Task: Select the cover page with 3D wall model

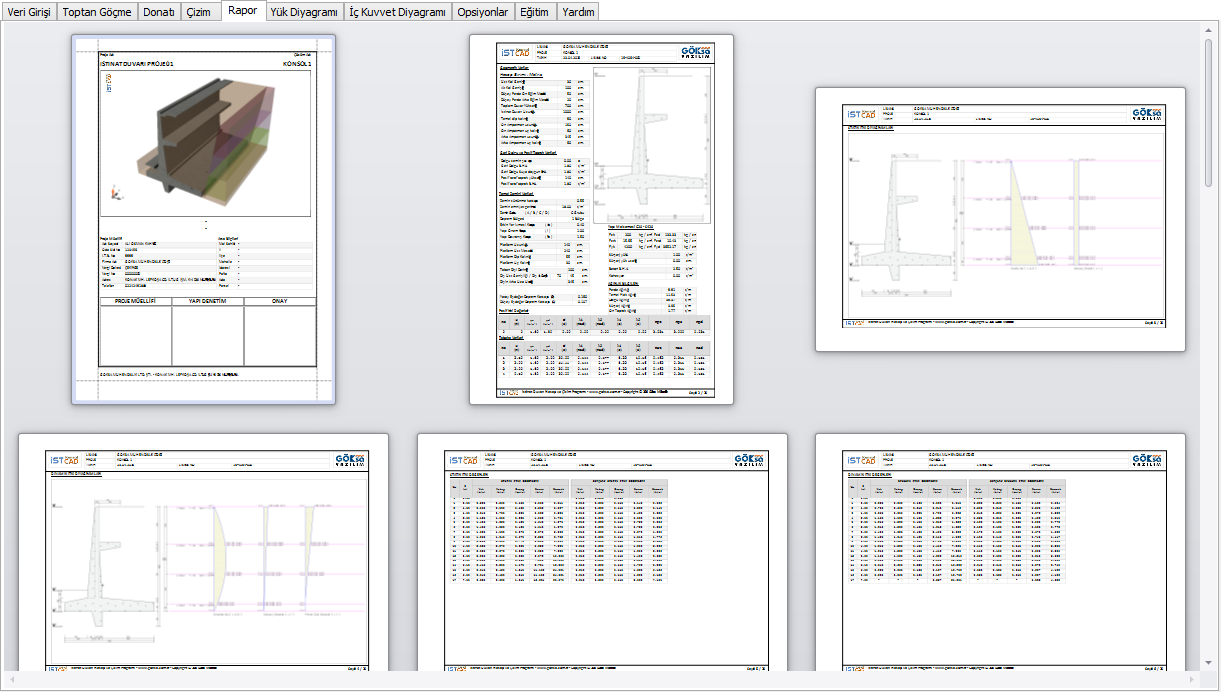Action: [x=204, y=219]
